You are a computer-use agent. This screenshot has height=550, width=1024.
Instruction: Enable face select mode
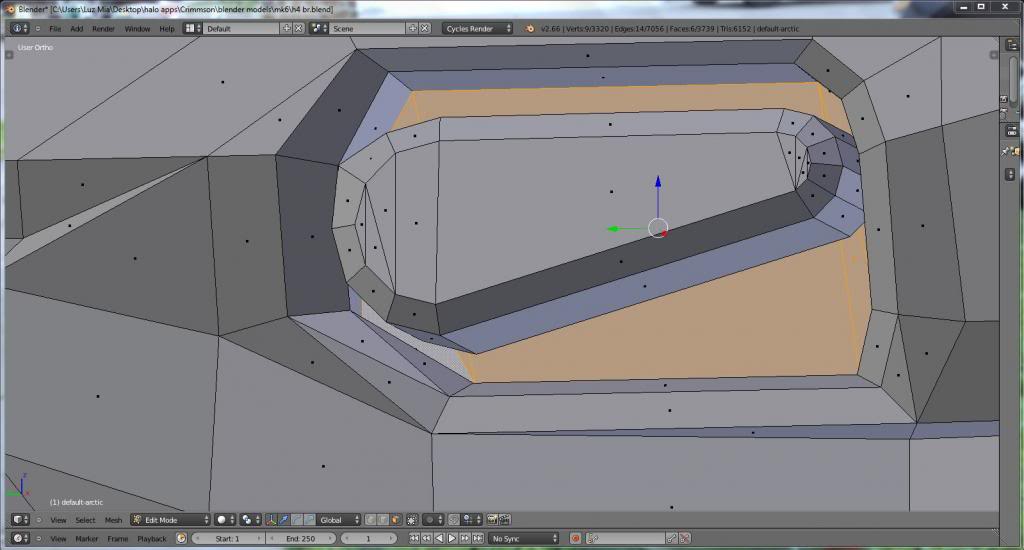pos(397,520)
